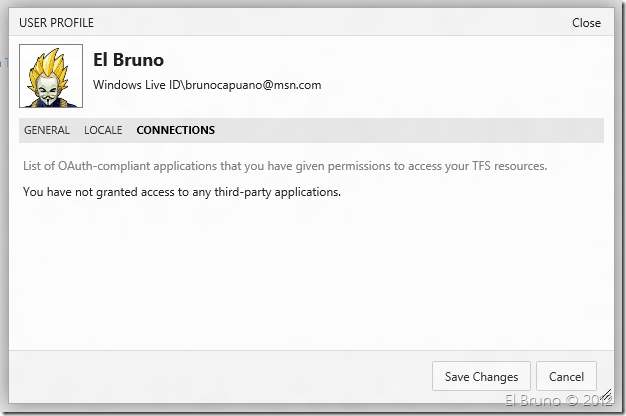Screen dimensions: 626x416
Task: Click the OAuth-compliant applications description text
Action: click(285, 165)
